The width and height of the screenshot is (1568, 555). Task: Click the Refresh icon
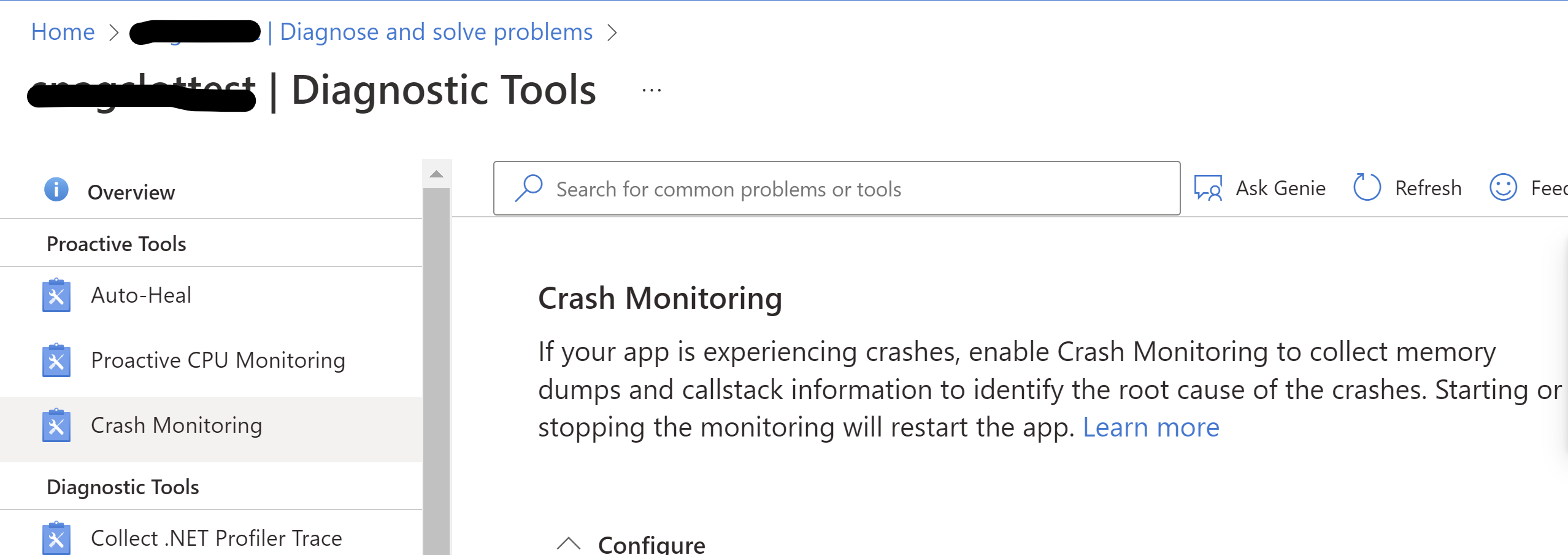click(x=1366, y=188)
